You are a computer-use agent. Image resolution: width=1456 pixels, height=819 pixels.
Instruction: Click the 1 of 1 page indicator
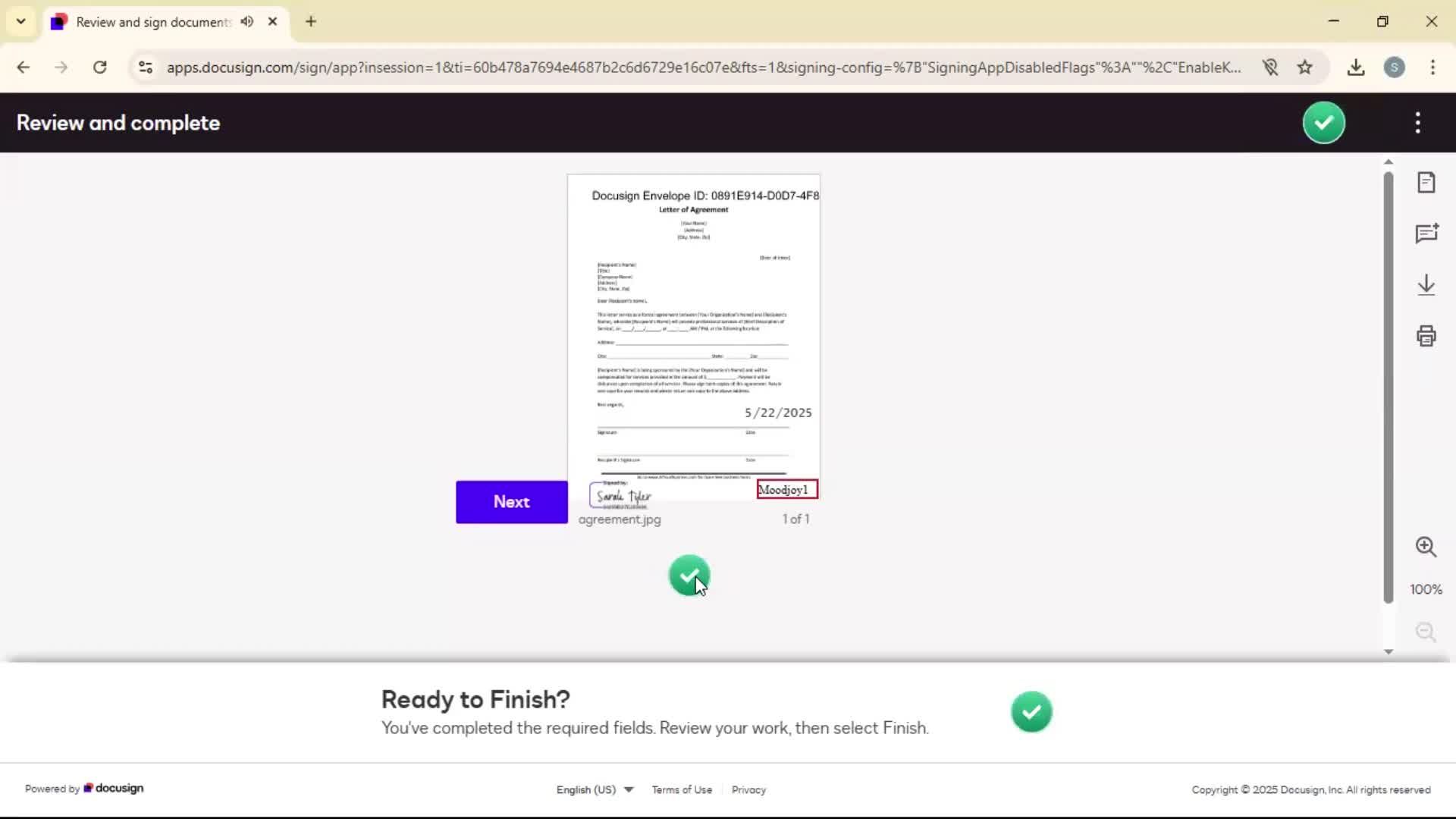(795, 519)
